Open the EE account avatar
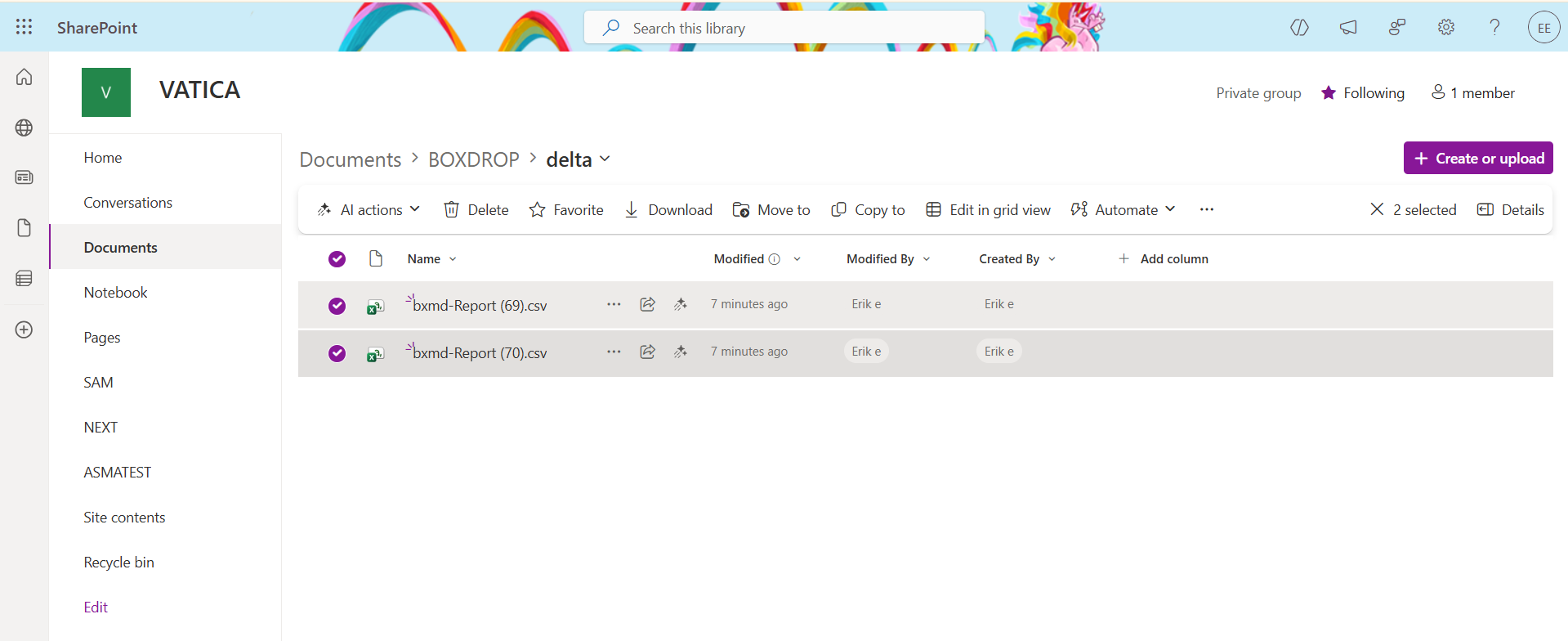1568x641 pixels. pyautogui.click(x=1543, y=28)
